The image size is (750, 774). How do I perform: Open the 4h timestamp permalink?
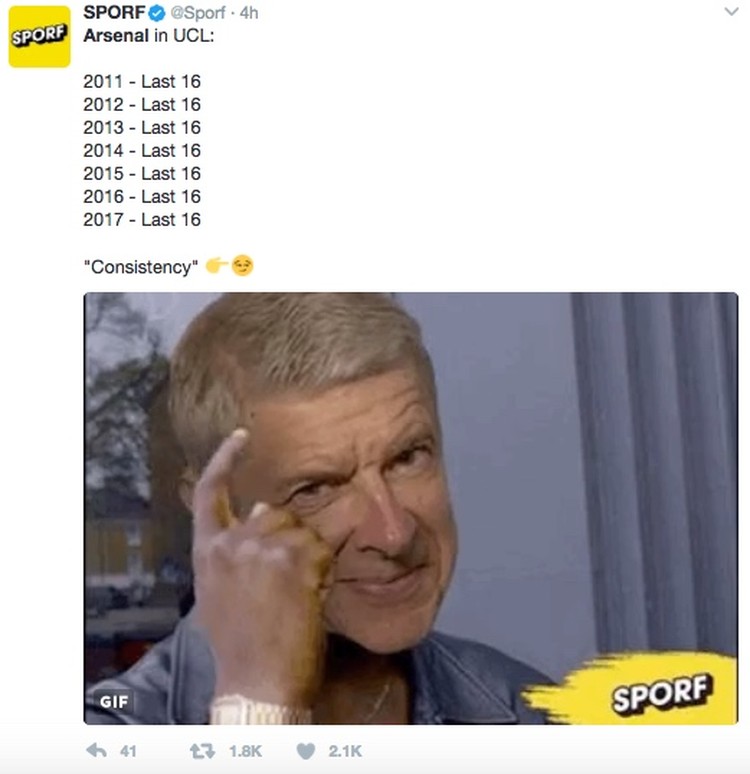(x=249, y=13)
